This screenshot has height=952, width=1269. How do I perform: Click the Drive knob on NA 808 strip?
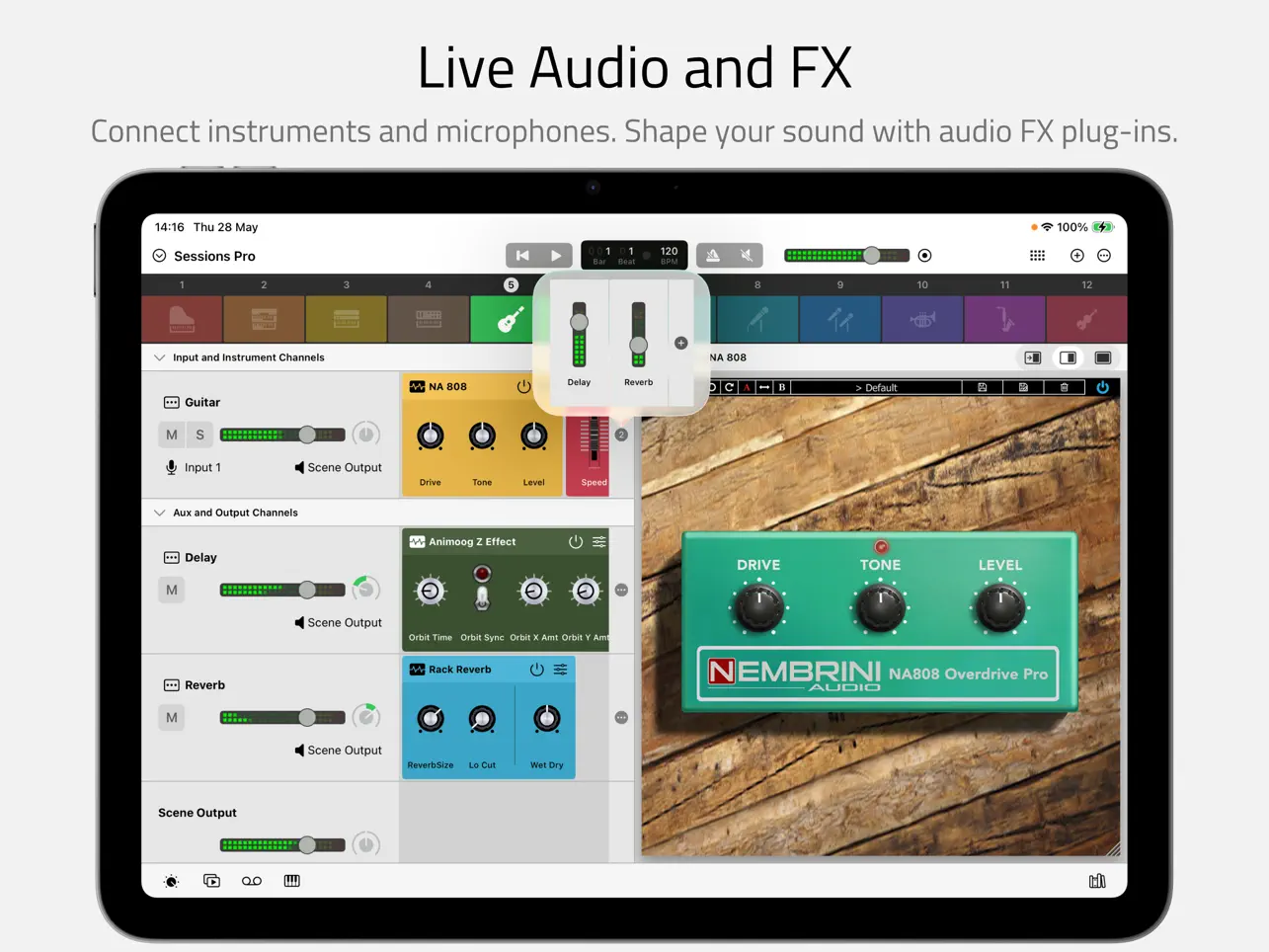(431, 436)
